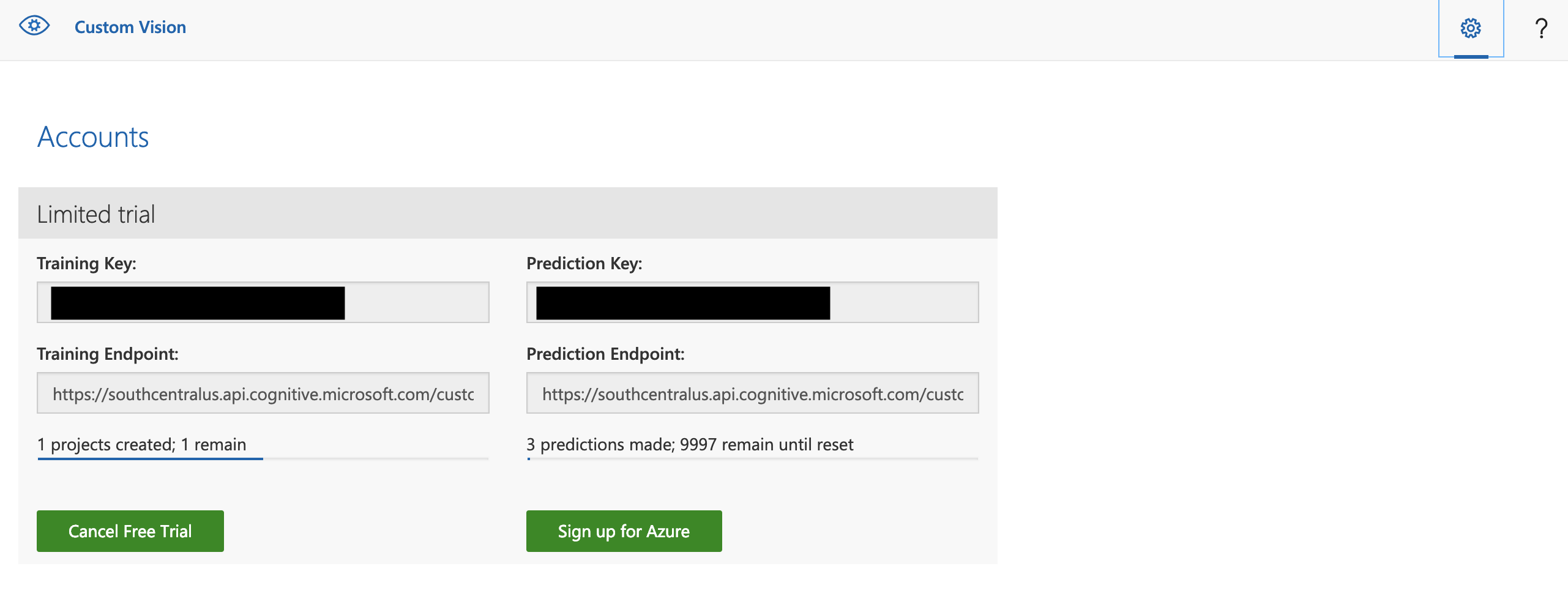Click inside the Training Endpoint URL field

263,393
